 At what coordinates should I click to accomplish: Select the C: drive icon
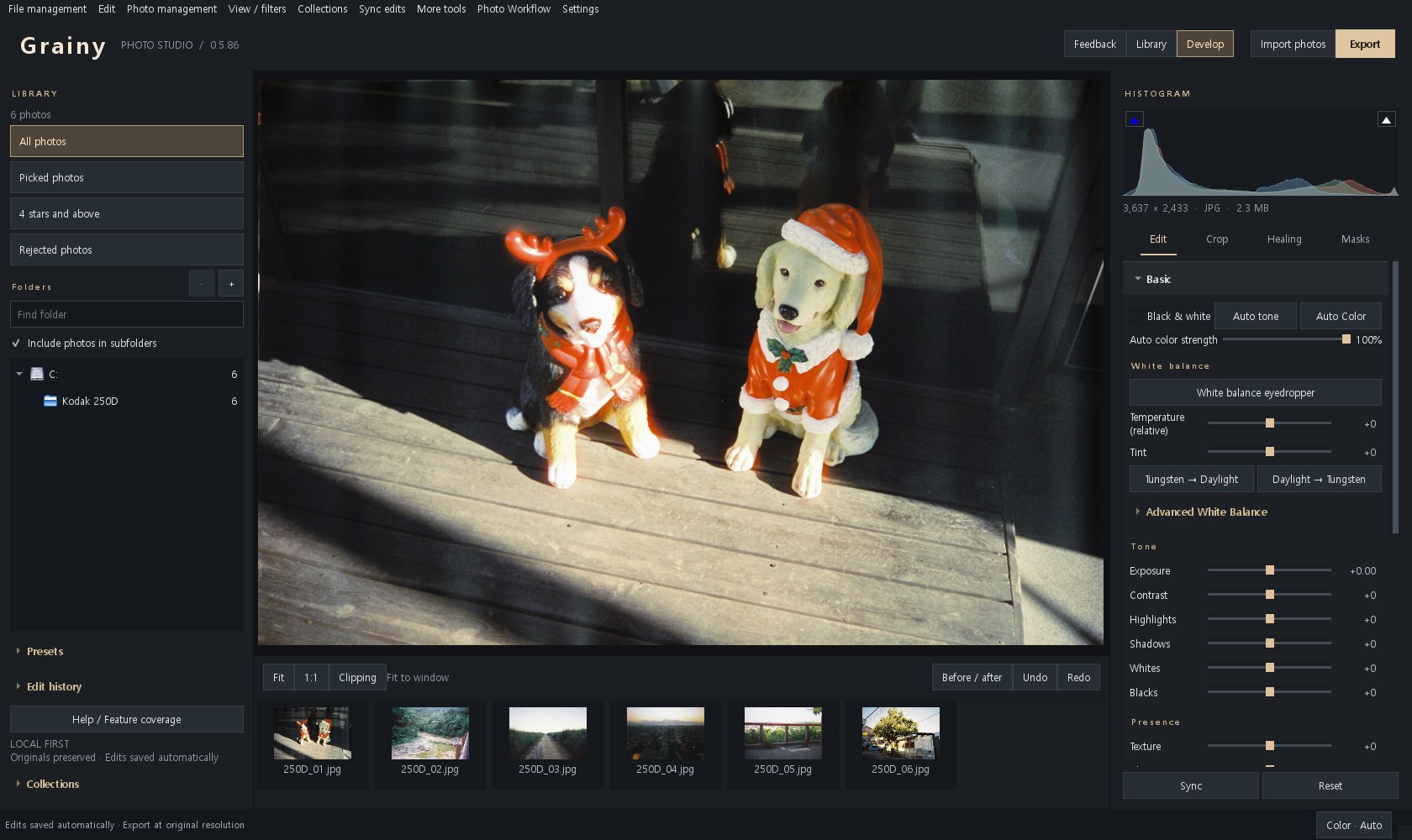[x=37, y=374]
